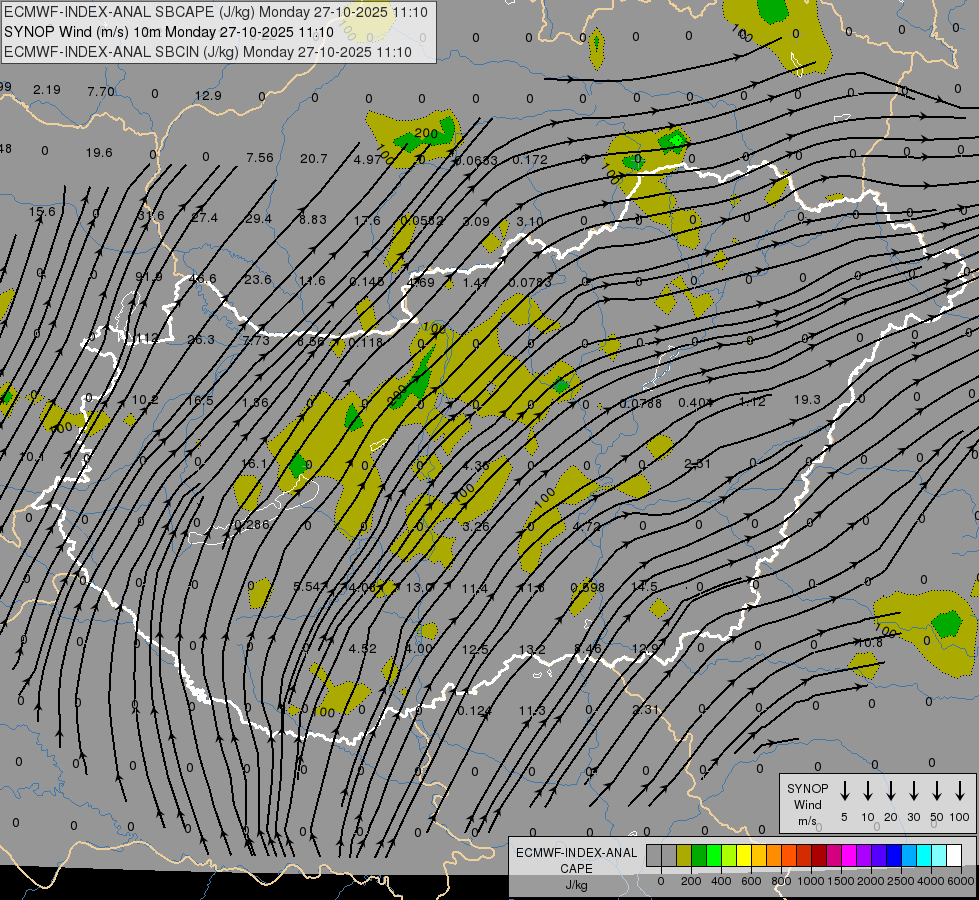
Task: Select the dark red swatch in the CAPE legend
Action: pyautogui.click(x=819, y=856)
